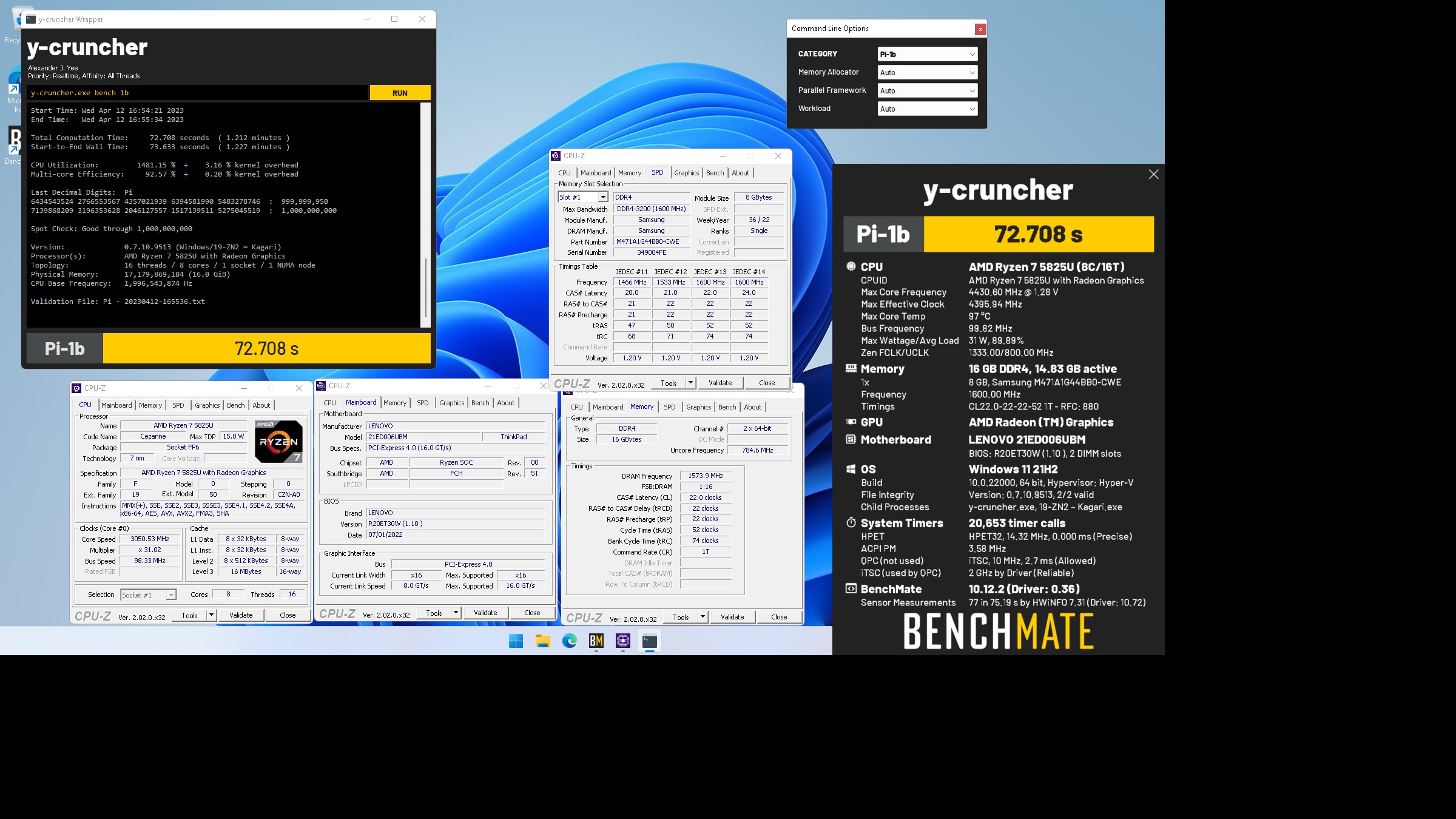Click the yellow 72.708 s result bar
Screen dimensions: 1456x819
[x=267, y=349]
